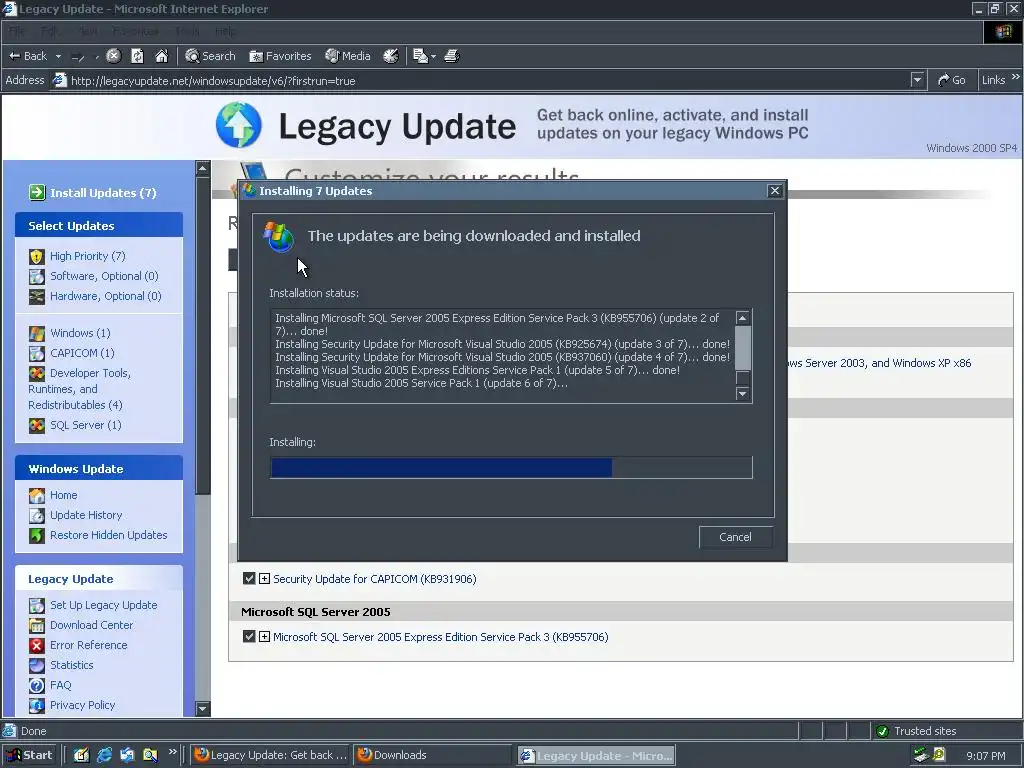
Task: Click the Go button next to the address bar
Action: (952, 80)
